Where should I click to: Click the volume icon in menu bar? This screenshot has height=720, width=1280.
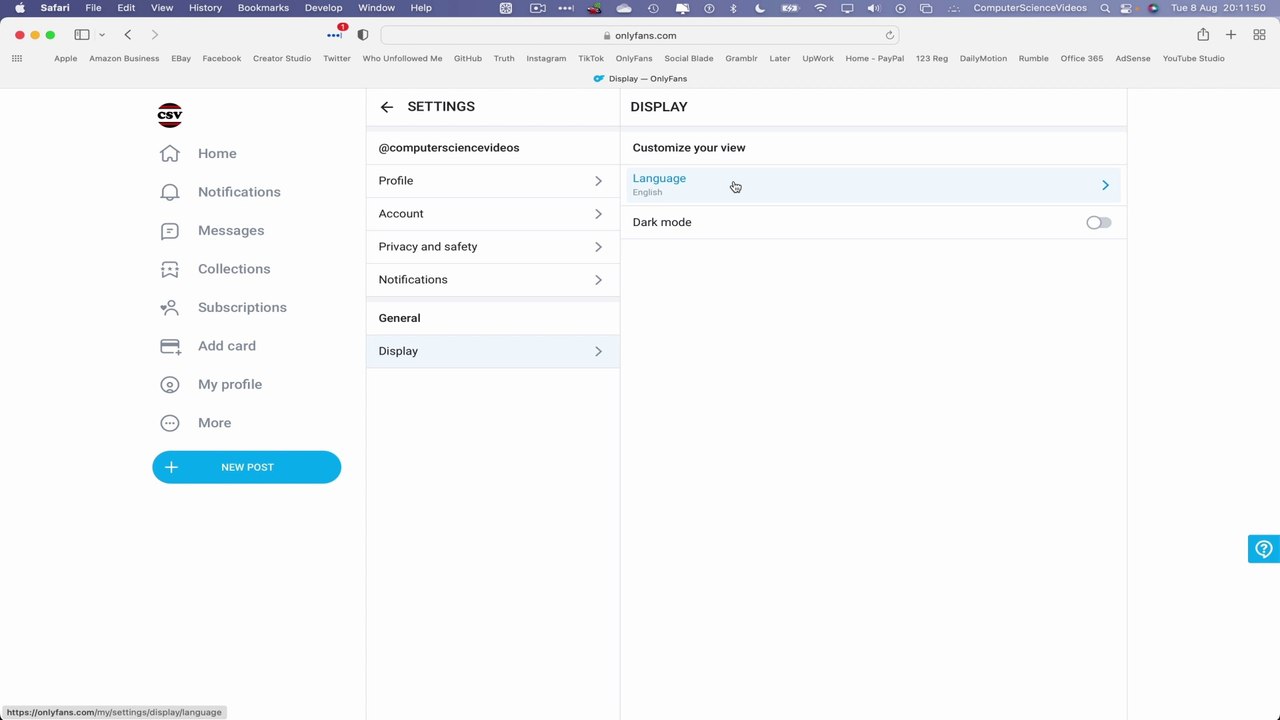[x=874, y=8]
